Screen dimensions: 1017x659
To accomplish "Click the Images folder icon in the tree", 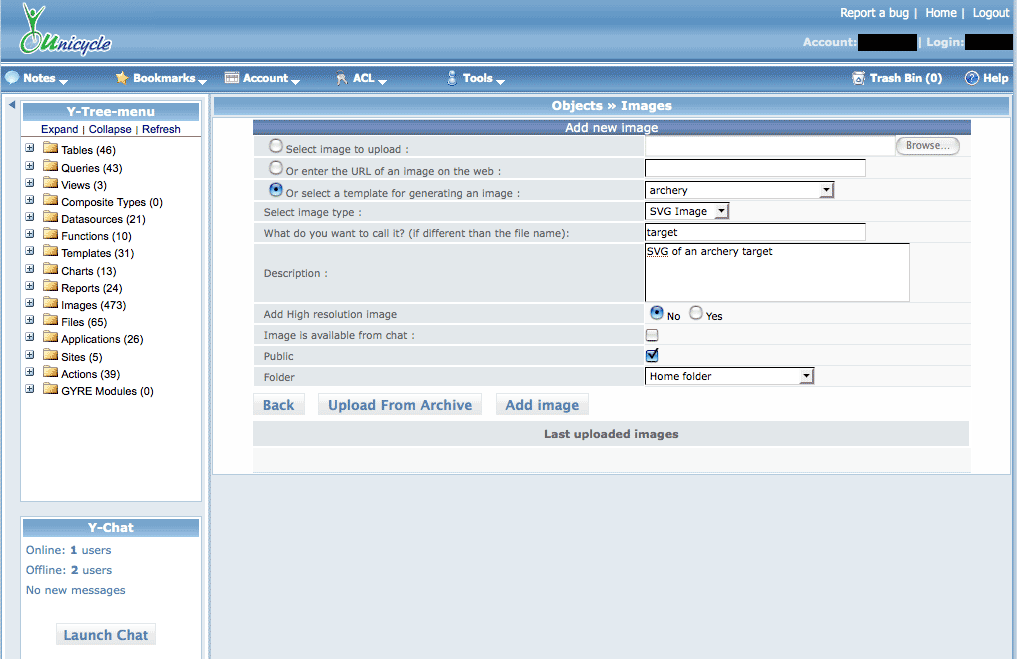I will tap(50, 304).
